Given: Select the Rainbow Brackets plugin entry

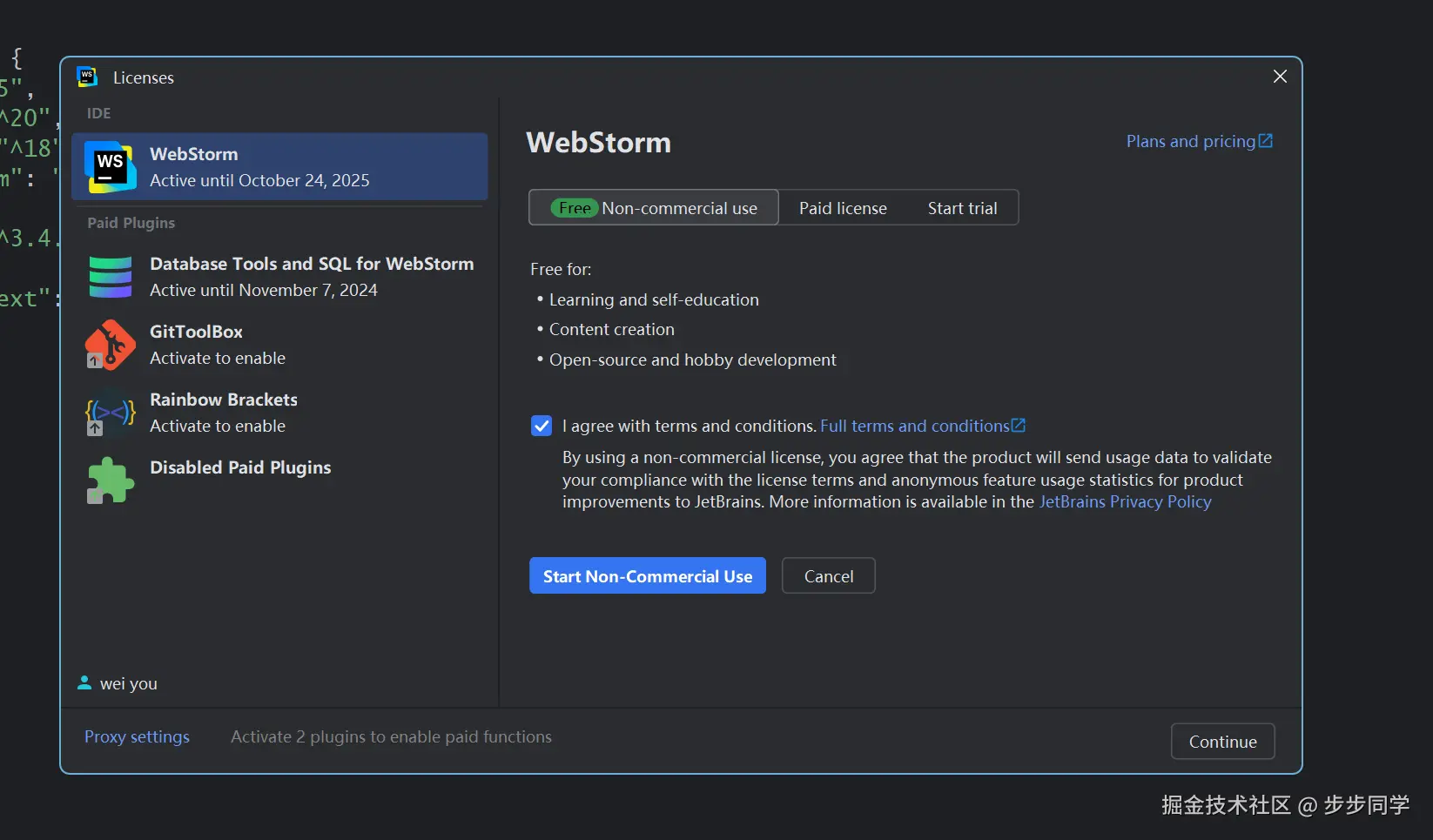Looking at the screenshot, I should tap(279, 413).
